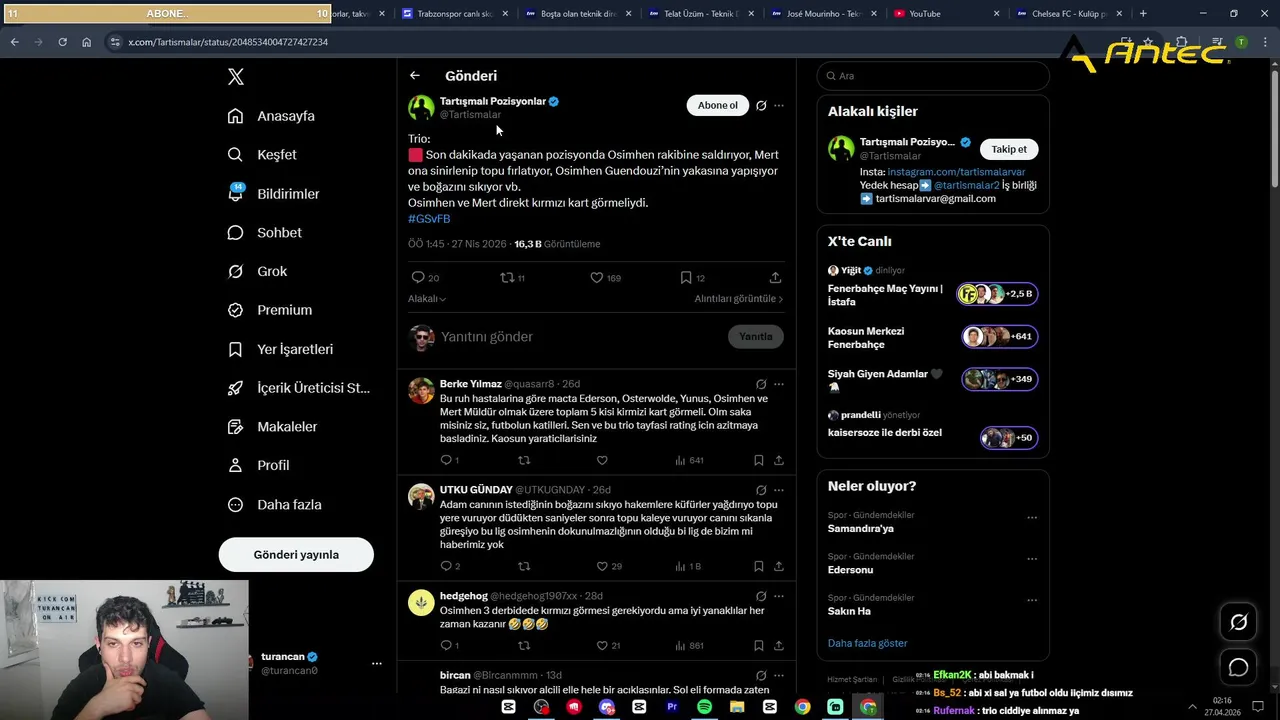Image resolution: width=1280 pixels, height=720 pixels.
Task: Open Spotify from taskbar
Action: (x=704, y=707)
